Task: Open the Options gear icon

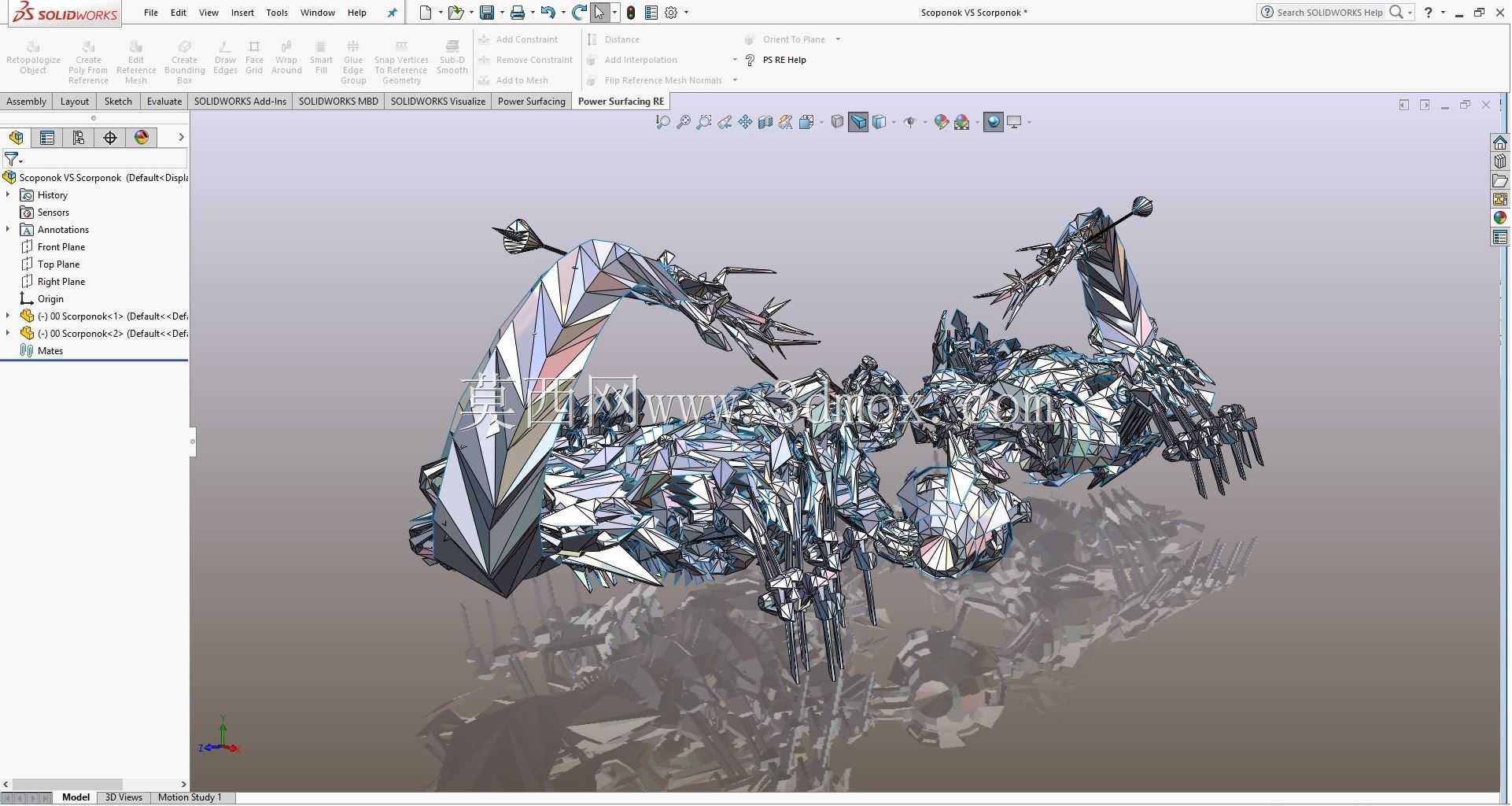Action: tap(672, 13)
